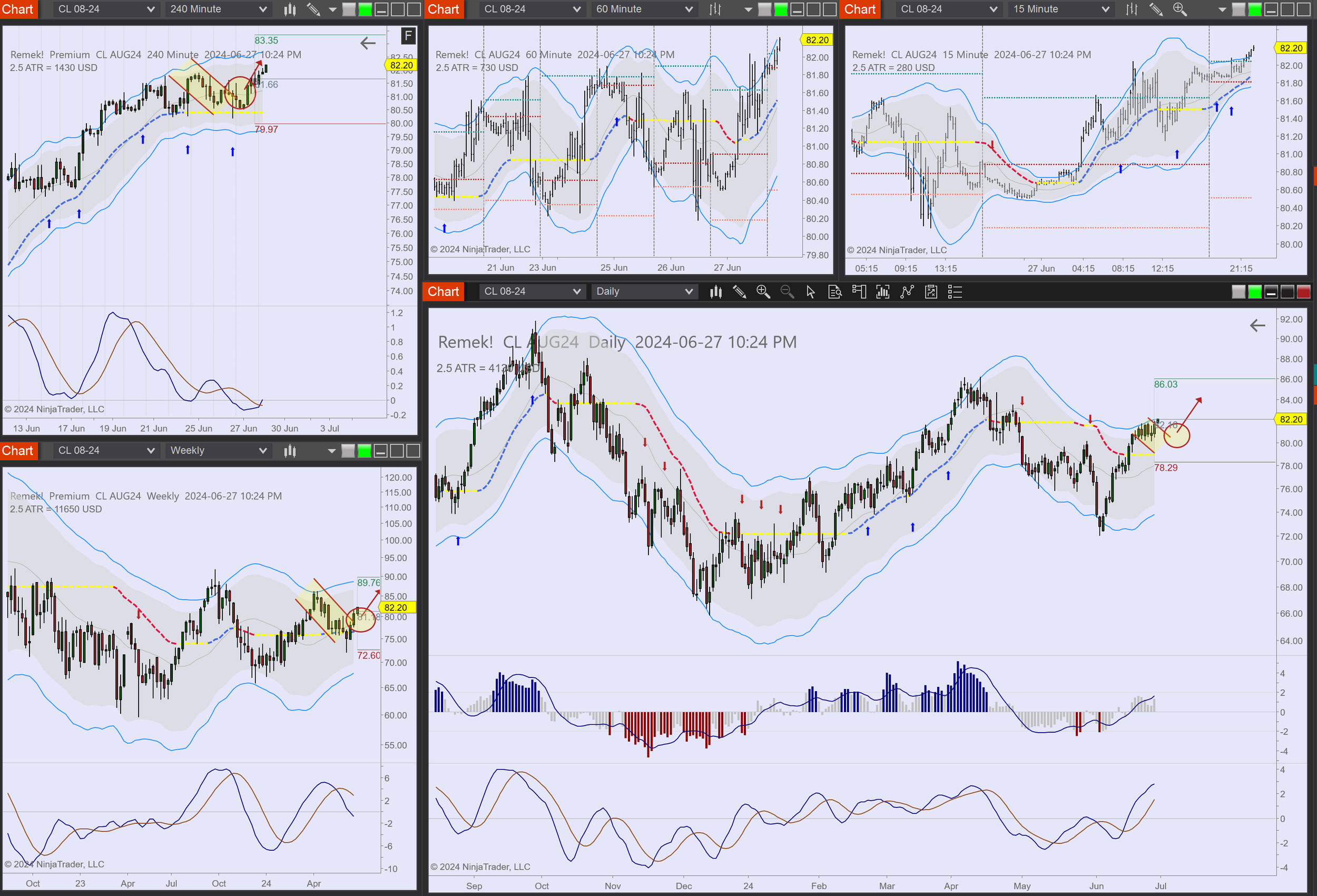Click the Chart tab of the Daily window
Image resolution: width=1317 pixels, height=896 pixels.
443,291
